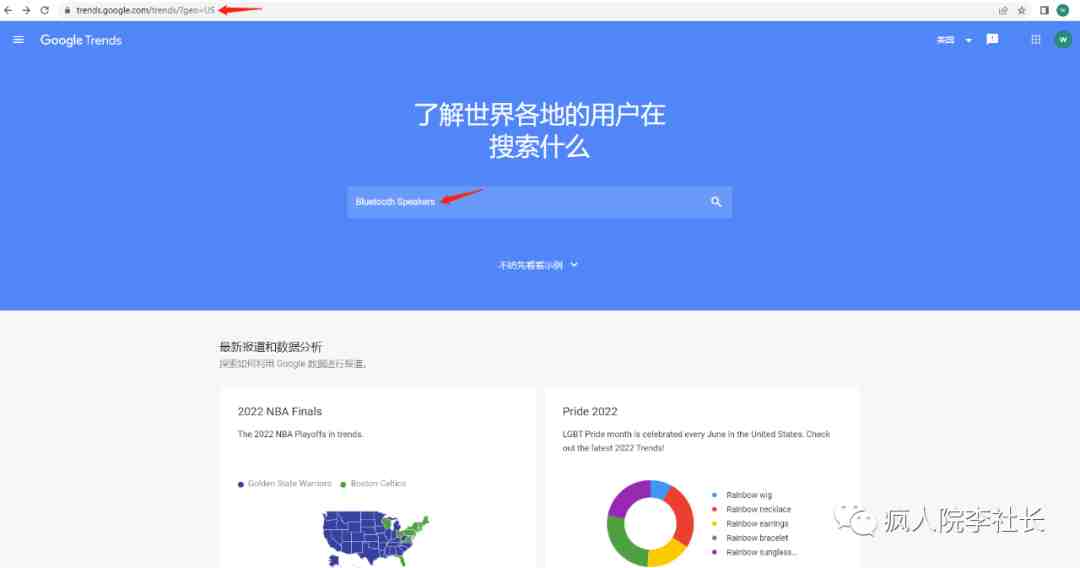1080x568 pixels.
Task: Click Rainbow sunglasses legend entry
Action: tap(754, 552)
